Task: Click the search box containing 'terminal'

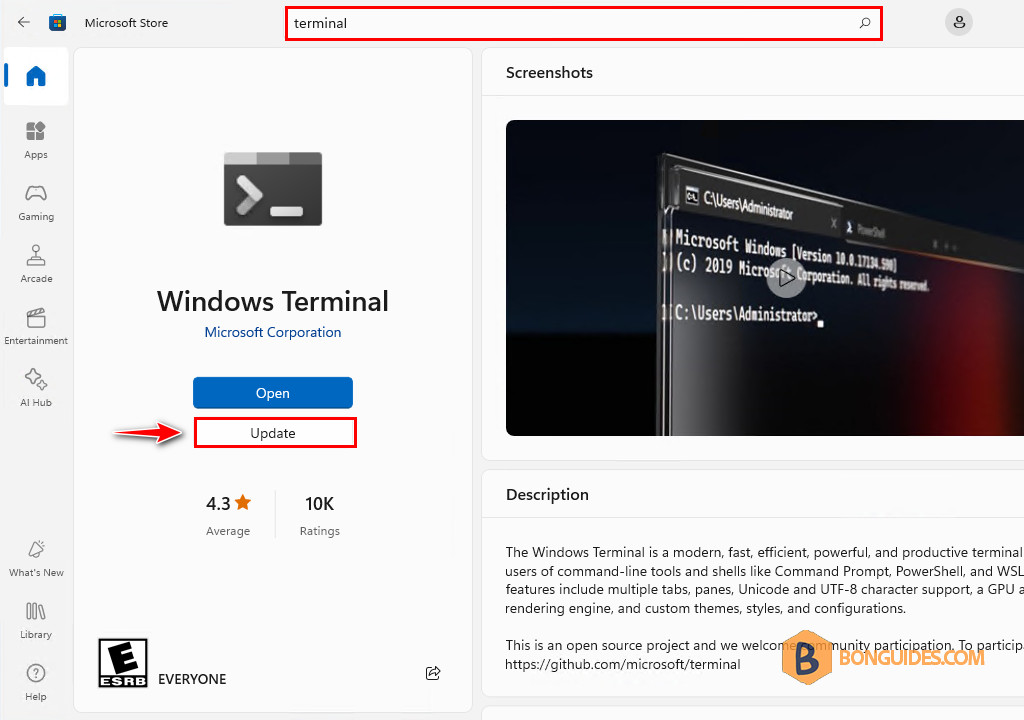Action: coord(584,24)
